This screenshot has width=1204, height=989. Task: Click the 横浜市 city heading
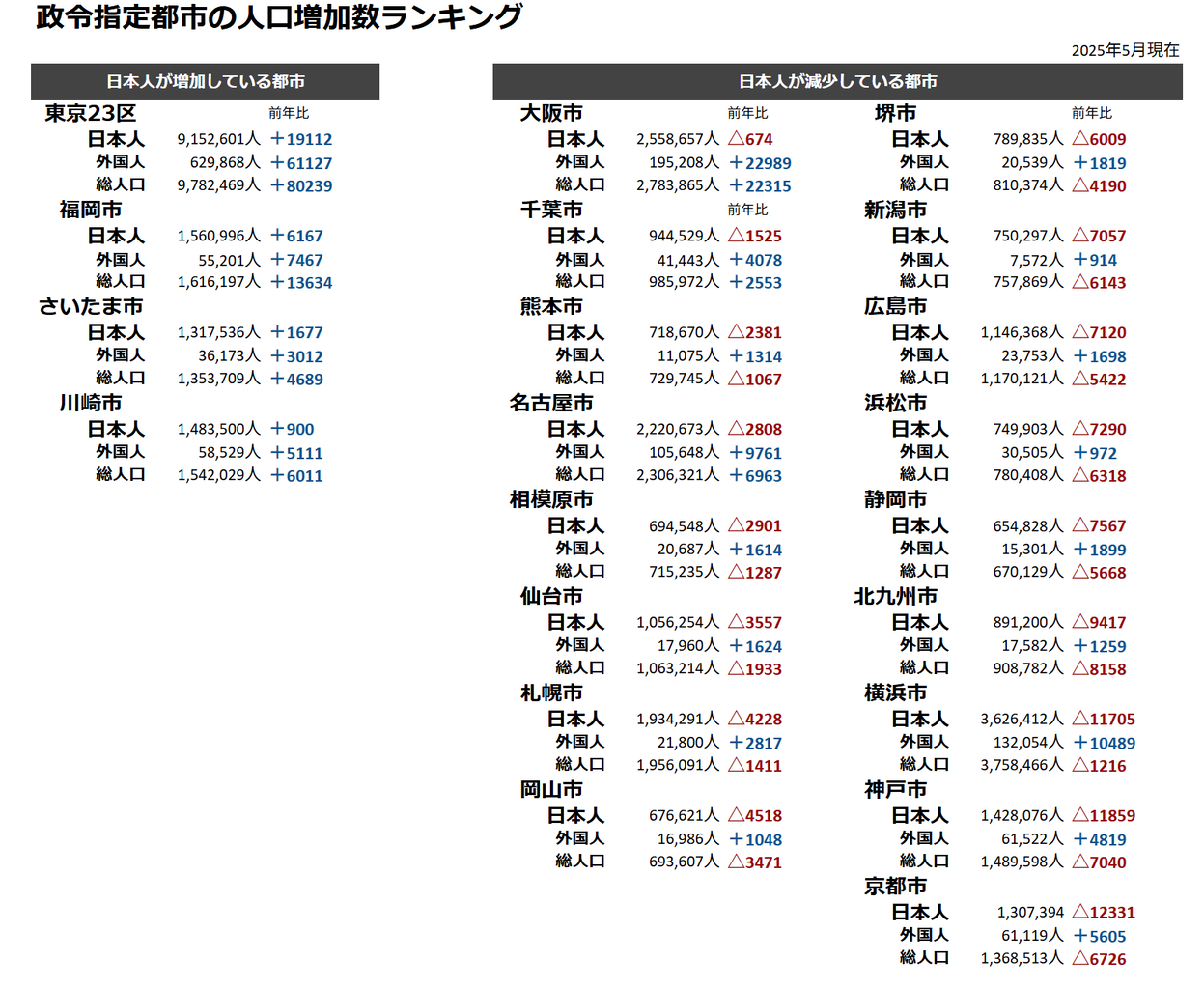coord(895,692)
